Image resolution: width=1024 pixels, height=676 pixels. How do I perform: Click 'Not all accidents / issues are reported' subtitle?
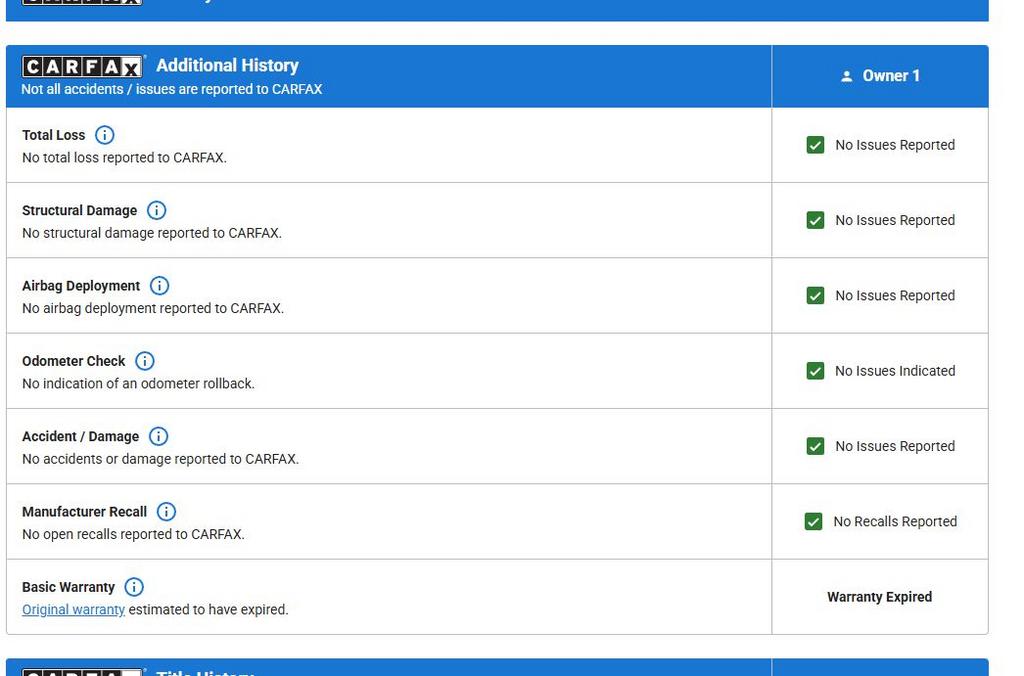(x=172, y=89)
